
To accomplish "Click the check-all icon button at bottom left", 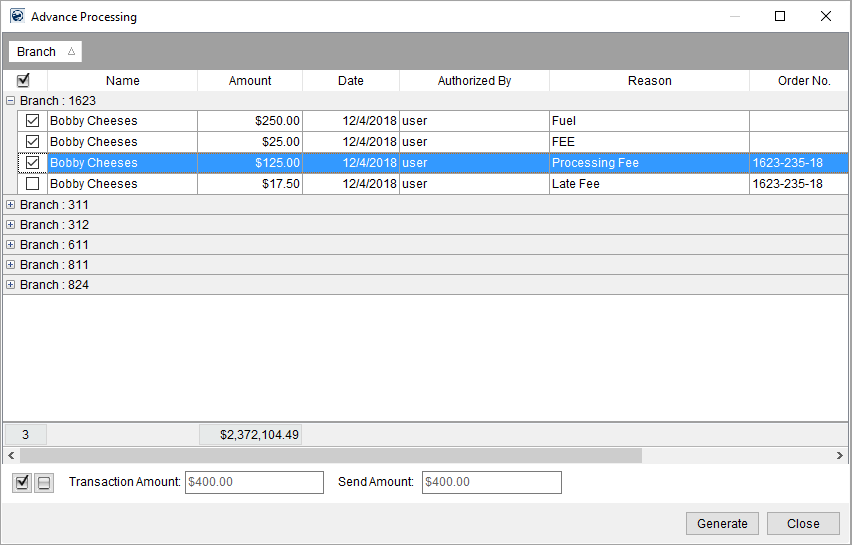I will (23, 483).
